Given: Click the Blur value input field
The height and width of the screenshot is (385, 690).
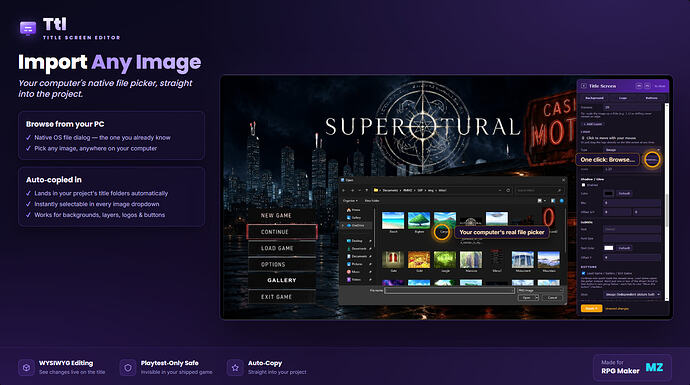Looking at the screenshot, I should pos(632,203).
